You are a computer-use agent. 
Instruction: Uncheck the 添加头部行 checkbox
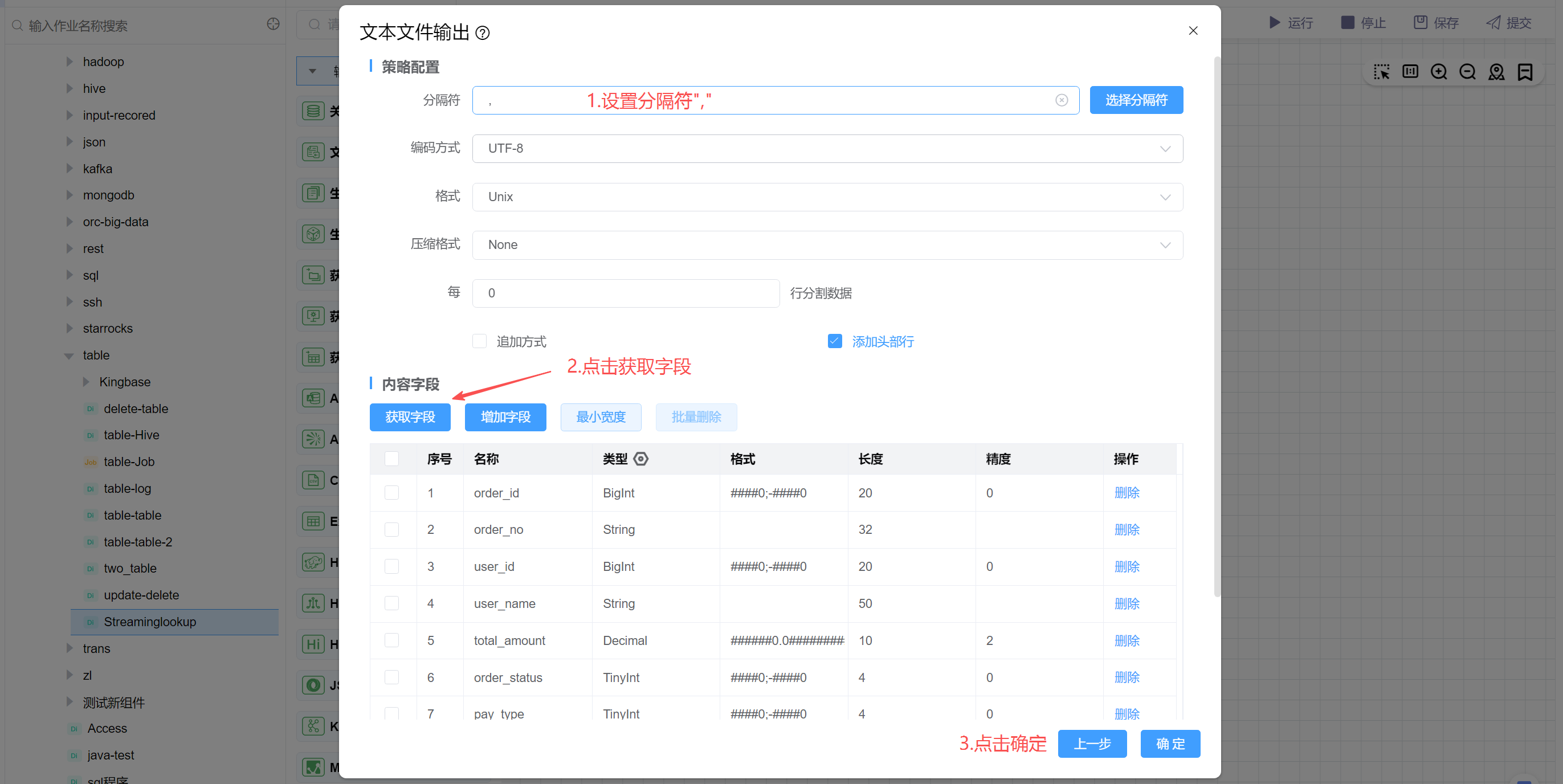tap(835, 341)
